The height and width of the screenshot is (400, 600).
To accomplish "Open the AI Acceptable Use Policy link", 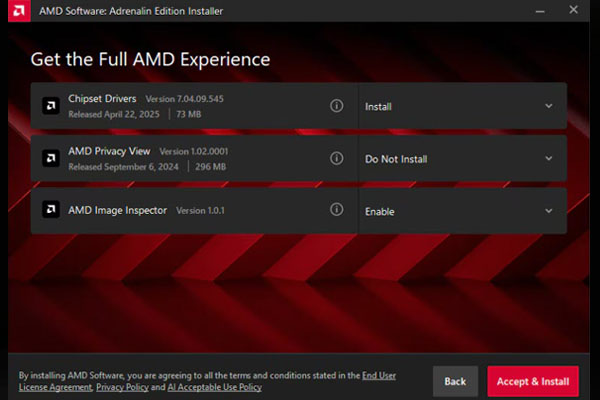I will coord(217,387).
